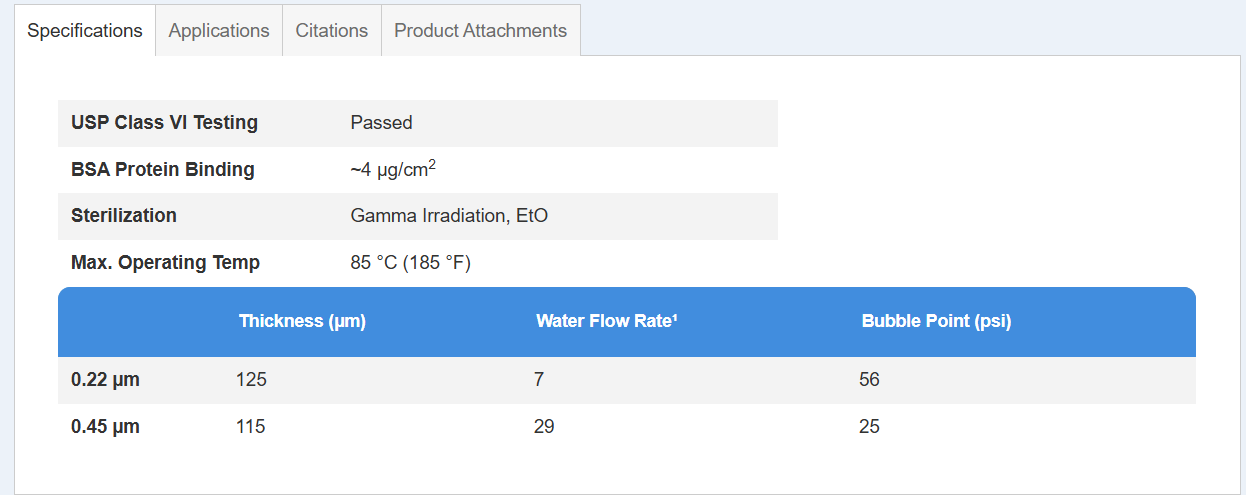Image resolution: width=1246 pixels, height=495 pixels.
Task: Select the 0.45 µm row label
Action: [105, 427]
